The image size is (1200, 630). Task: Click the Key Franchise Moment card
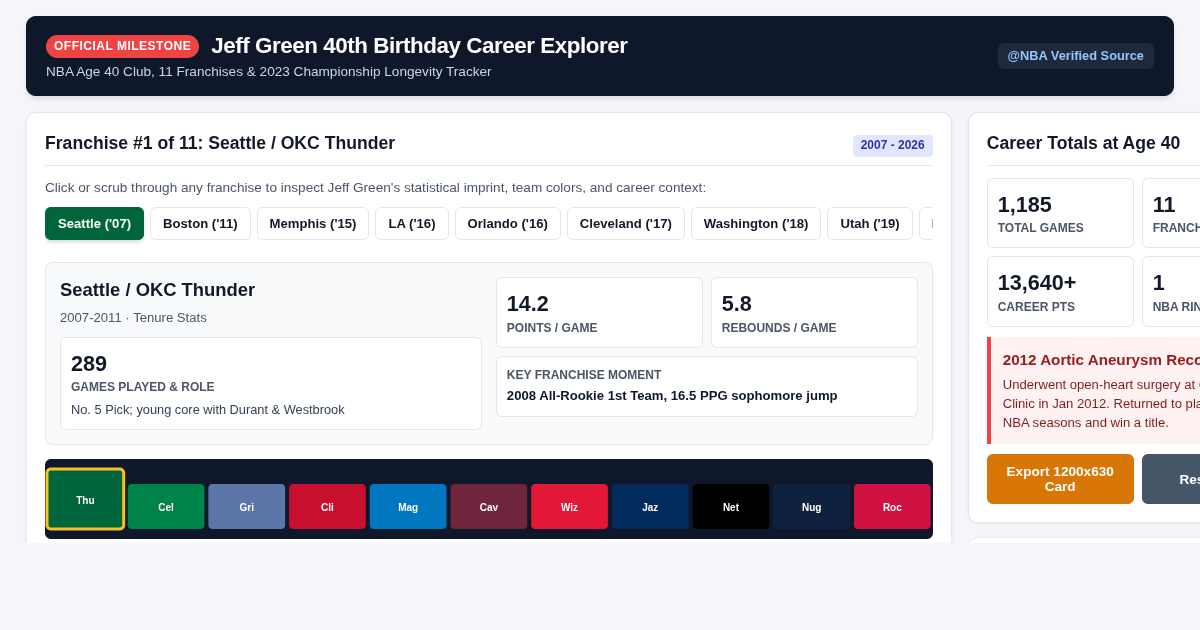707,386
